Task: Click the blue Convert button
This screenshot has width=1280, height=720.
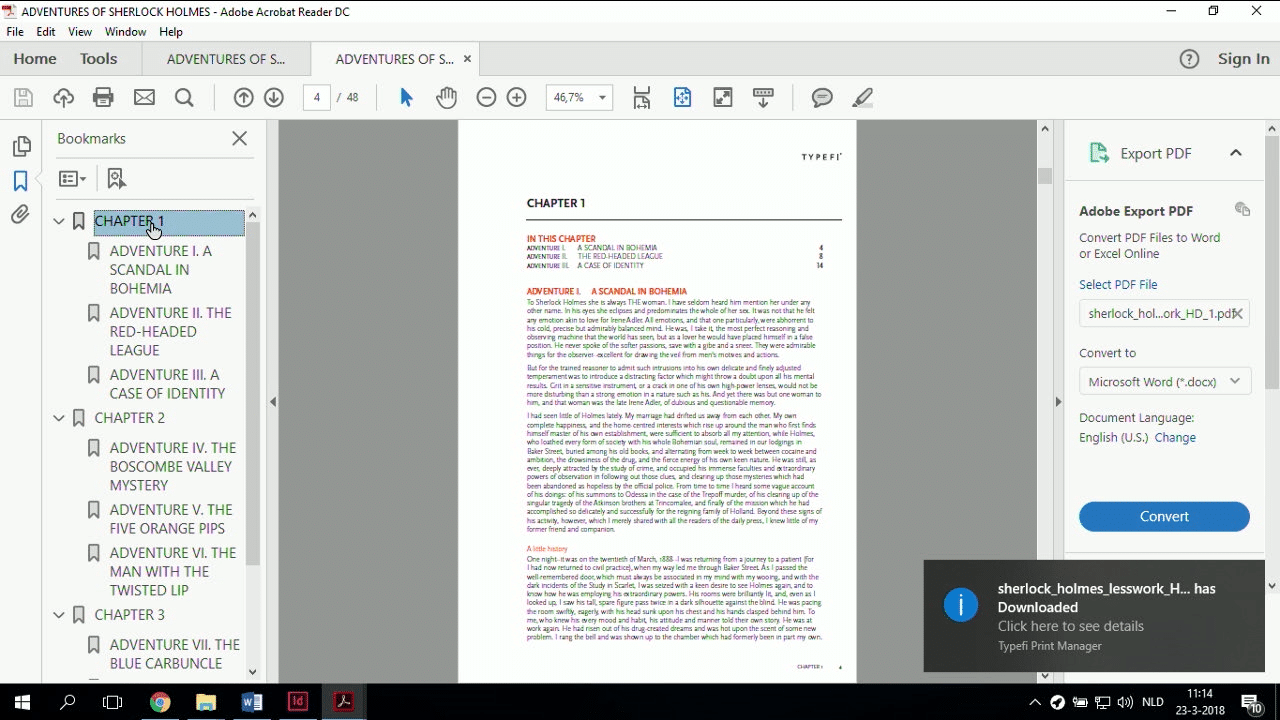Action: 1164,516
